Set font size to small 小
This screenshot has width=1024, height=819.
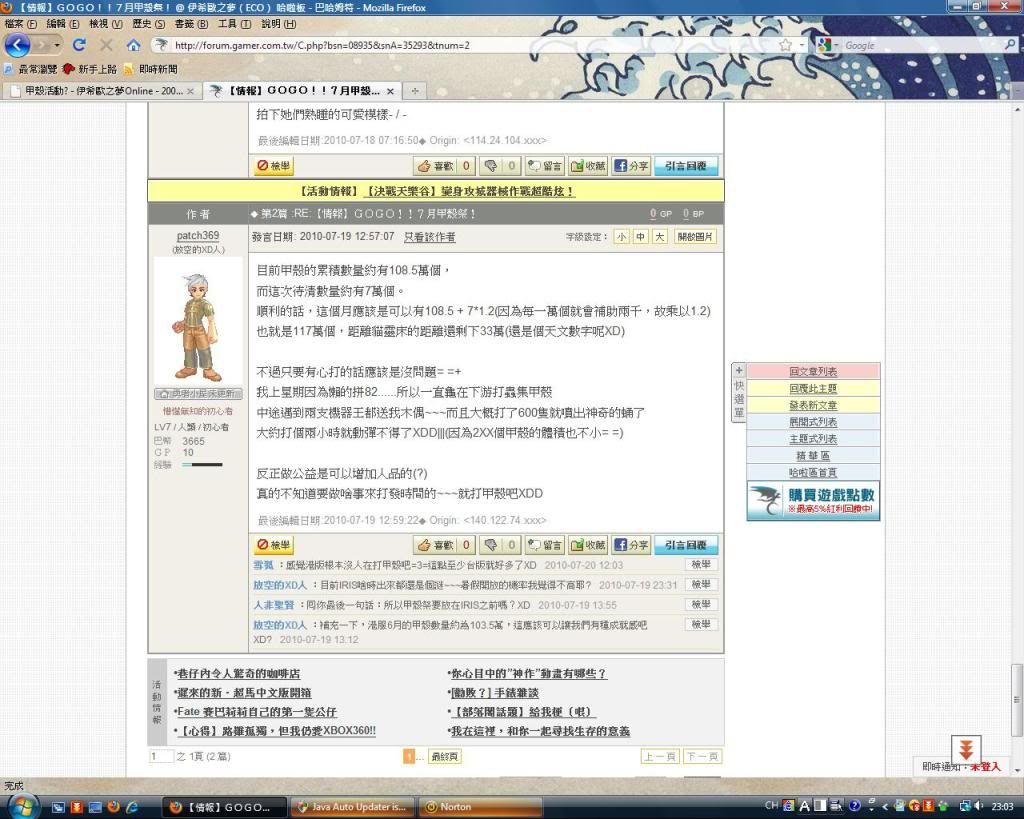[622, 236]
